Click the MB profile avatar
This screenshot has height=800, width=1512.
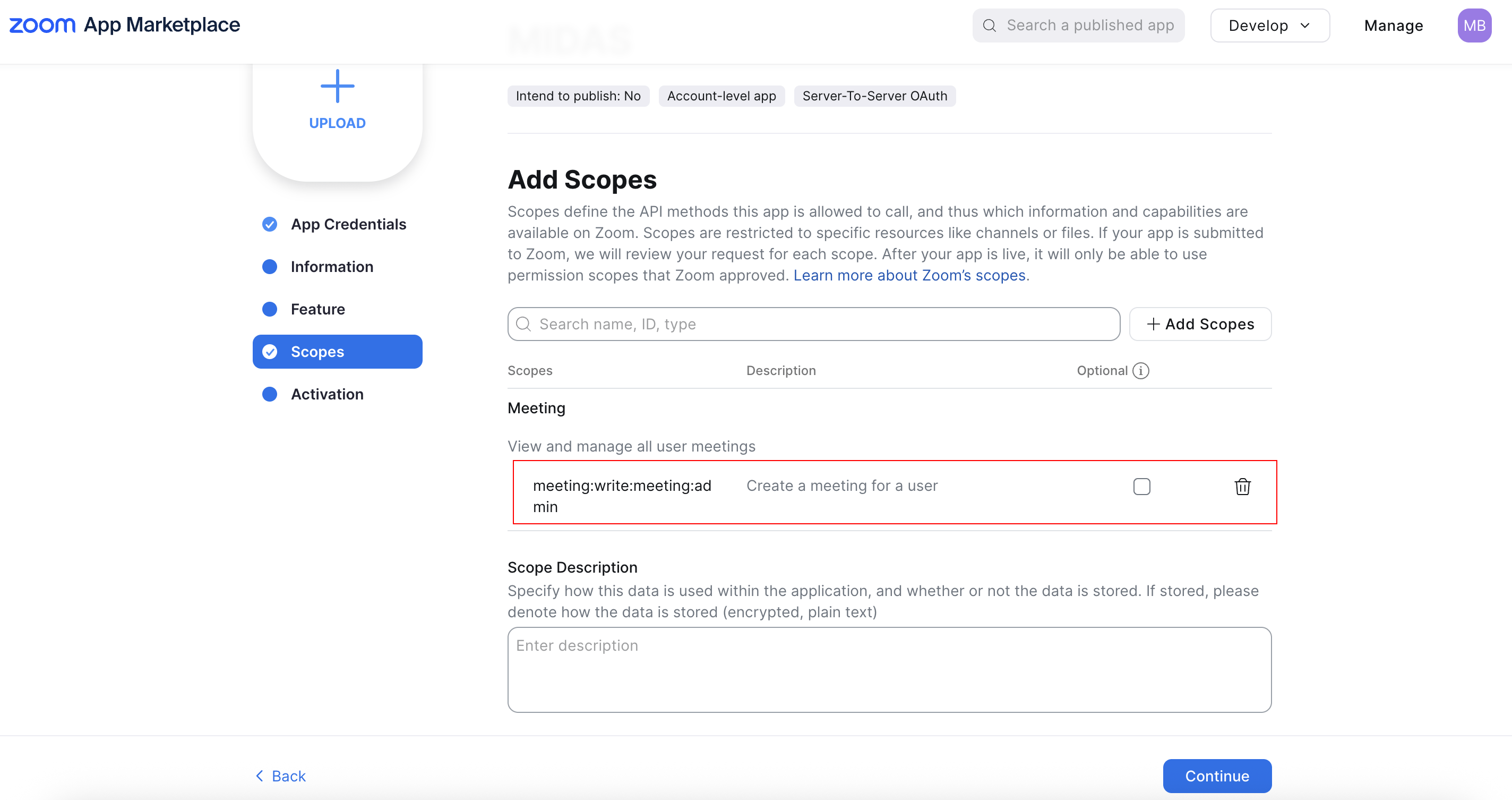pyautogui.click(x=1474, y=25)
